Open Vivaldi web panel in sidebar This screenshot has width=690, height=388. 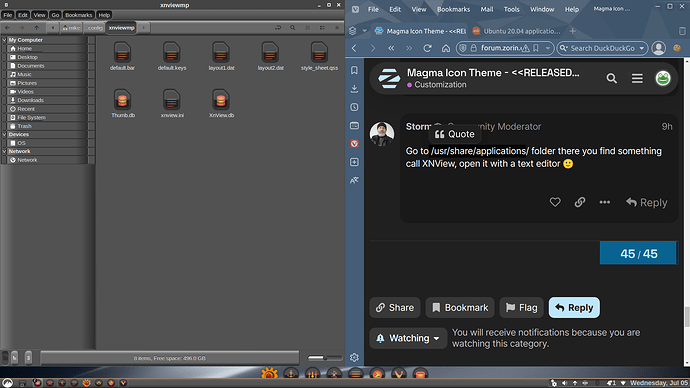pyautogui.click(x=354, y=144)
